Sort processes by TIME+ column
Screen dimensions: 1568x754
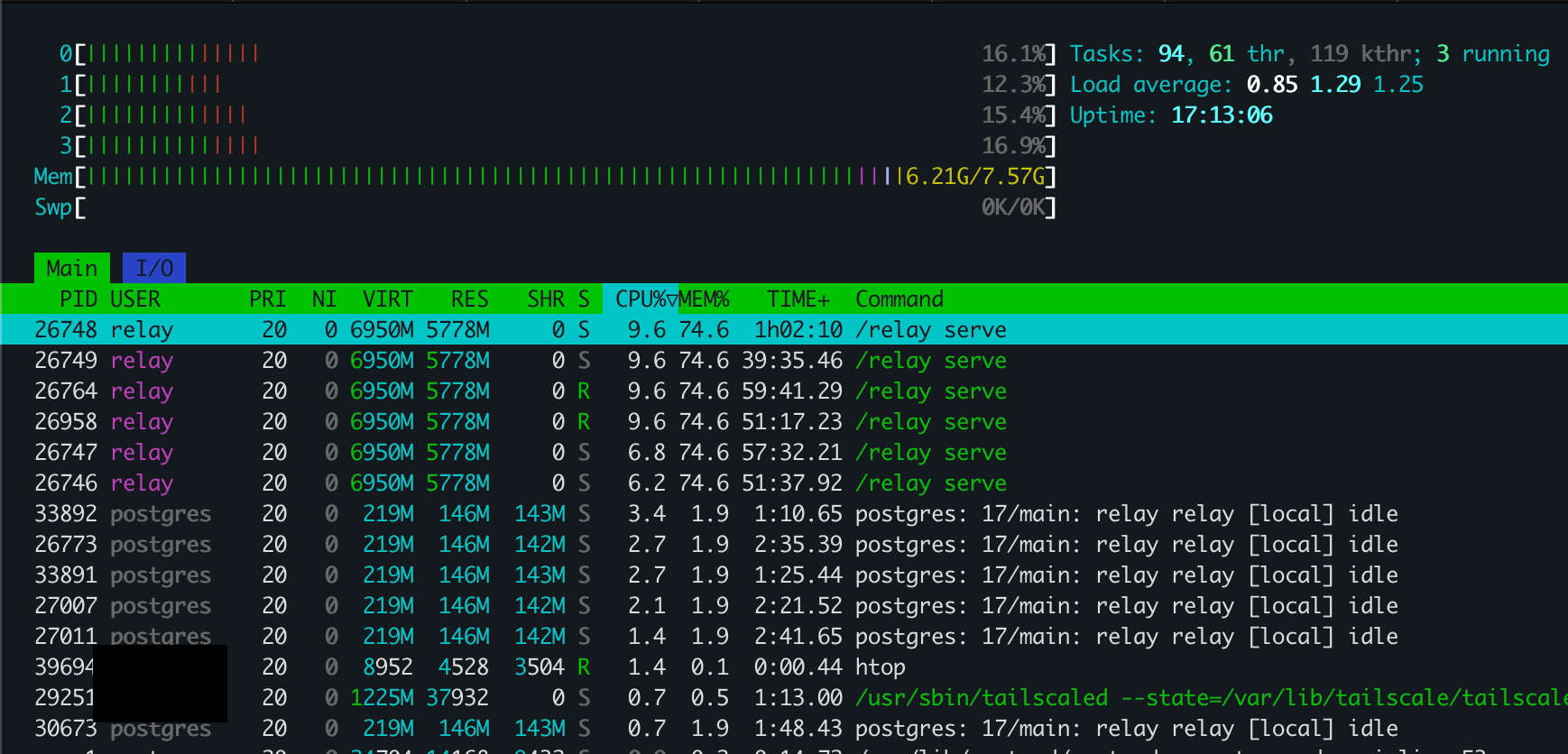[798, 299]
